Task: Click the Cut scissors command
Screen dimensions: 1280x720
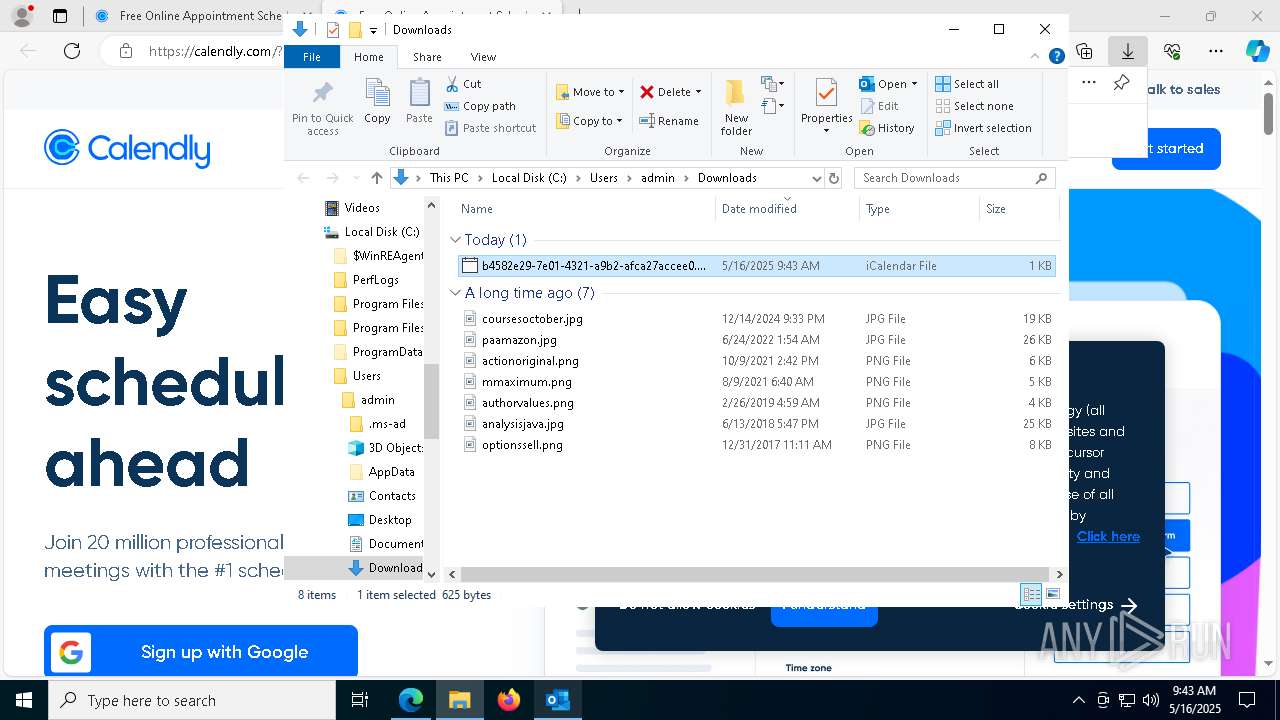Action: (x=463, y=84)
